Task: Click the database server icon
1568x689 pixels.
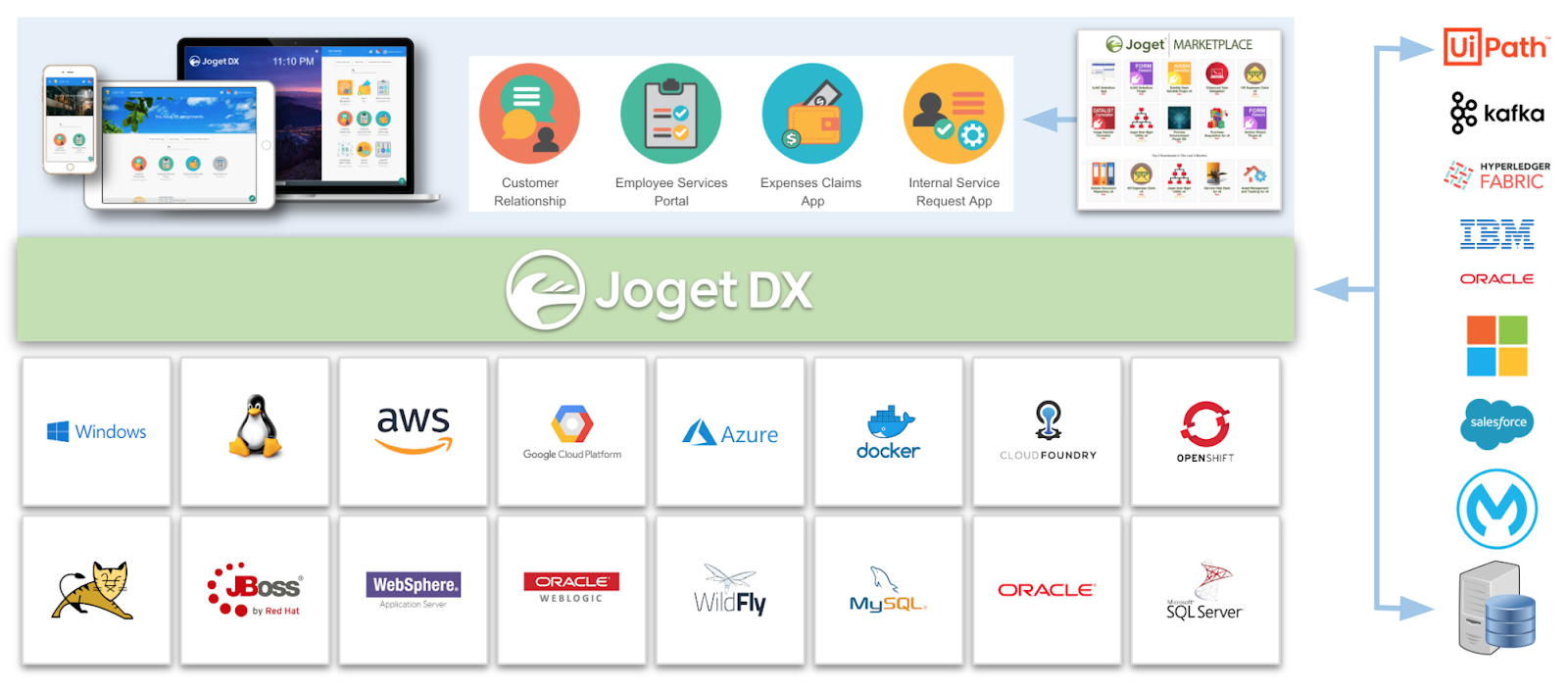Action: [1496, 609]
